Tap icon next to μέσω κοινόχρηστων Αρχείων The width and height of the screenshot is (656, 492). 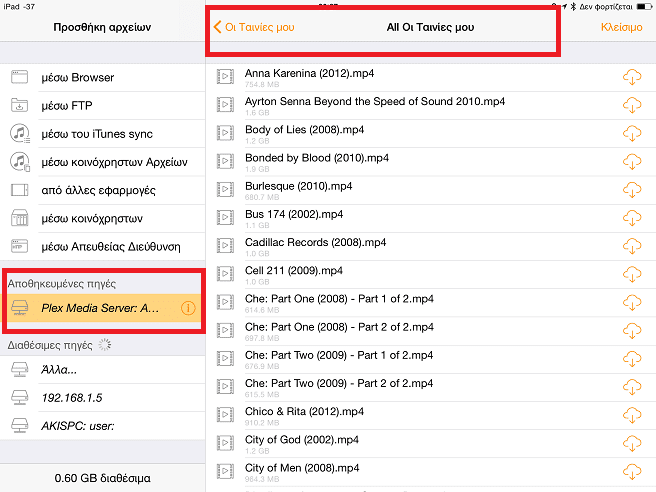(20, 162)
